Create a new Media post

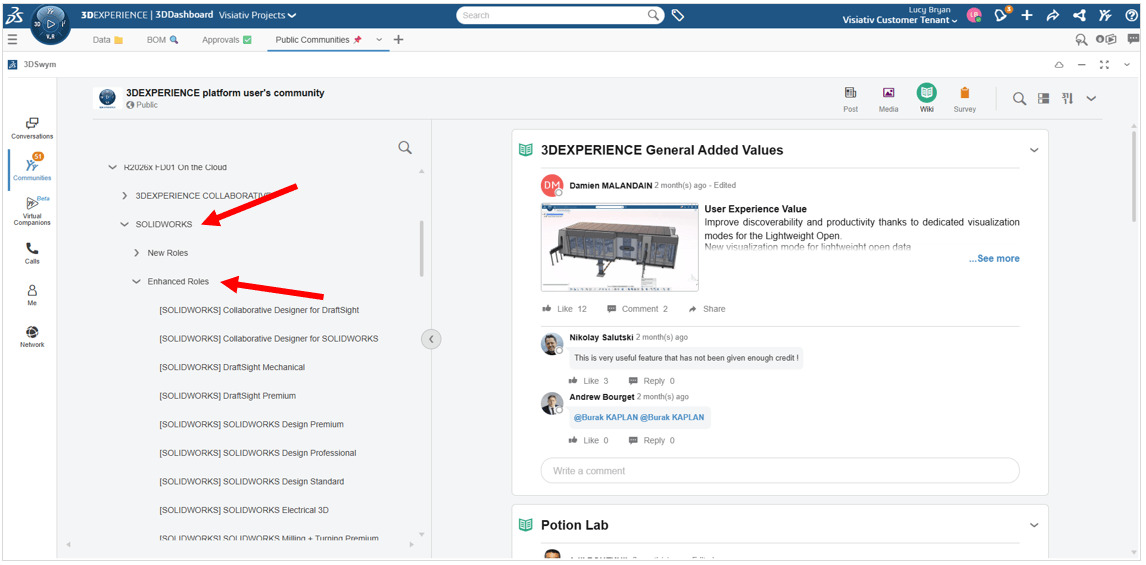point(888,98)
